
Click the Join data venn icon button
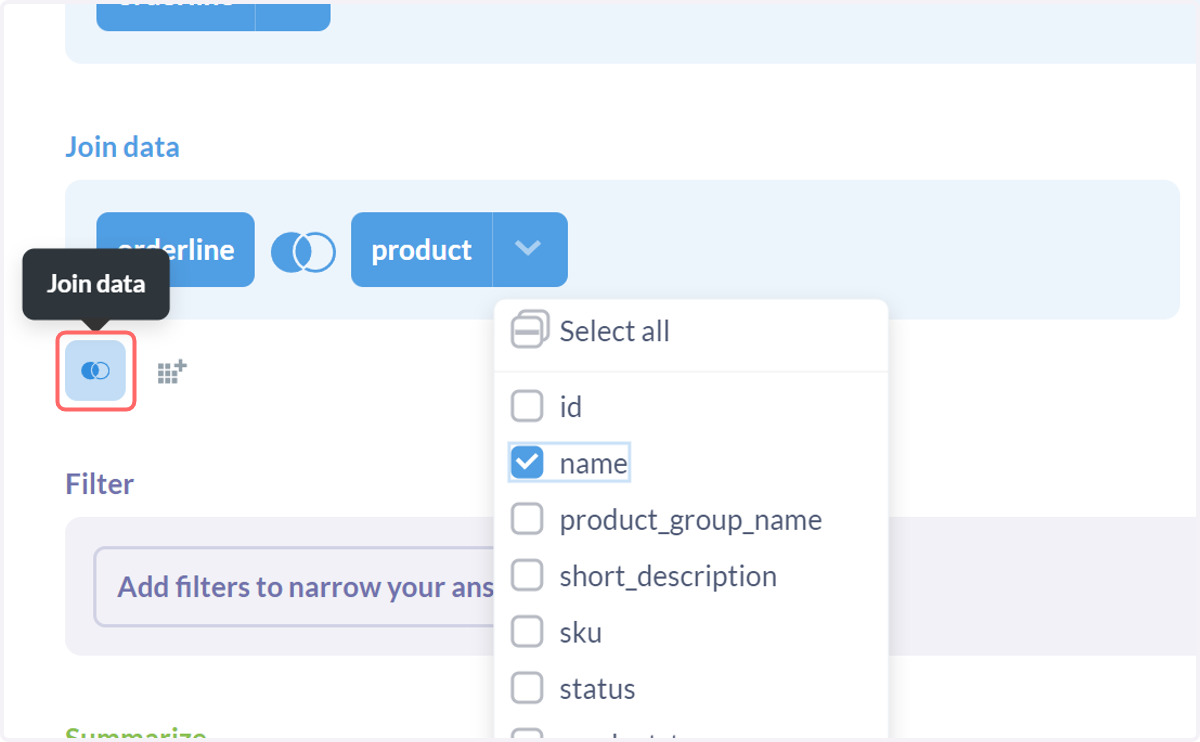pos(95,371)
